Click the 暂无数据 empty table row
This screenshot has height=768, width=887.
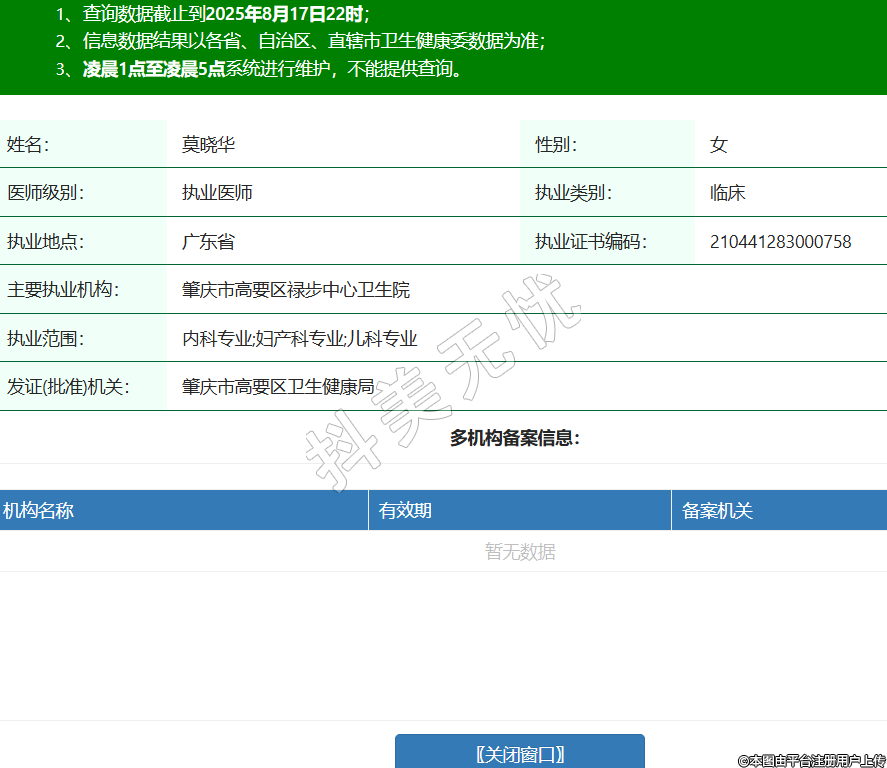click(520, 552)
